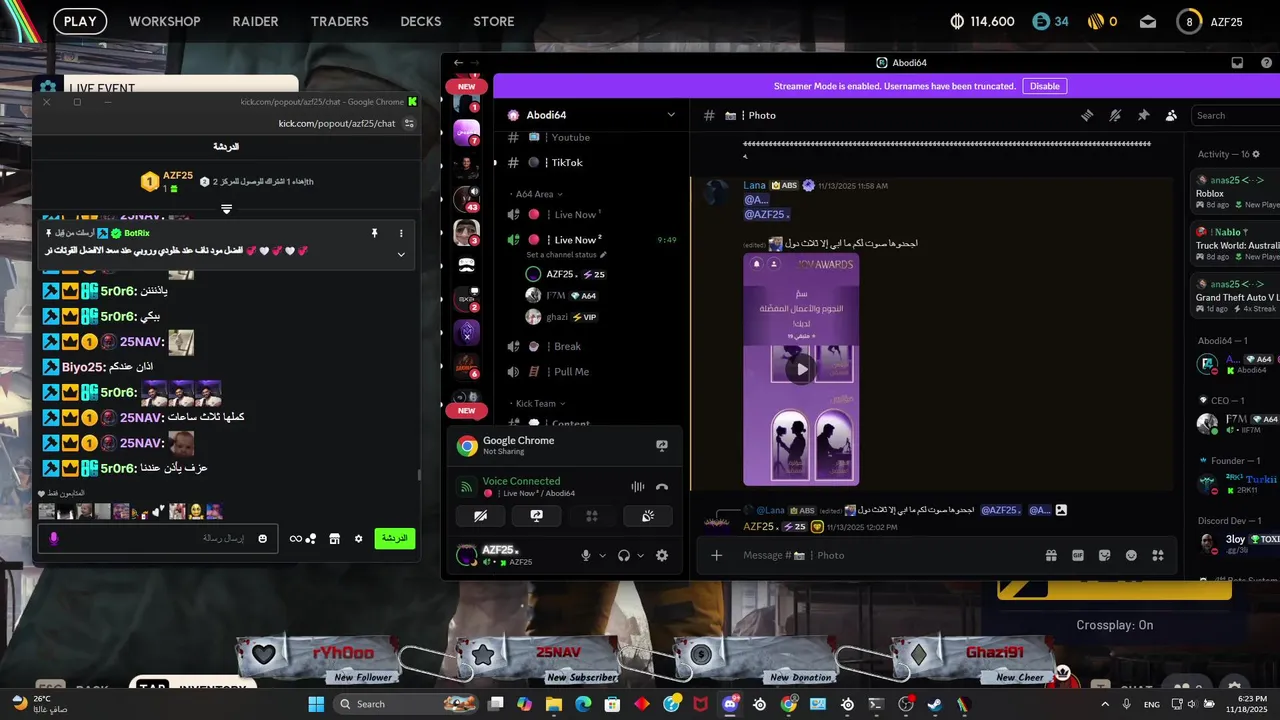This screenshot has height=720, width=1280.
Task: Click green chat send button in Kick
Action: [395, 538]
